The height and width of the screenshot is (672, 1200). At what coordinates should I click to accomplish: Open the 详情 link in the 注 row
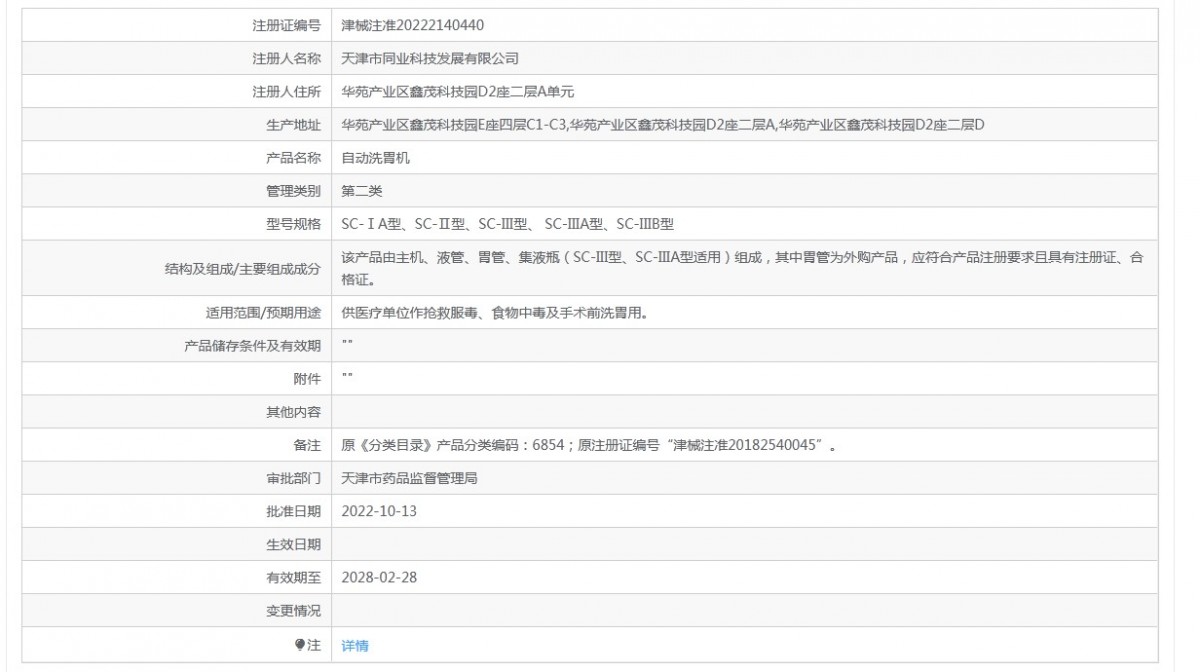pos(355,646)
